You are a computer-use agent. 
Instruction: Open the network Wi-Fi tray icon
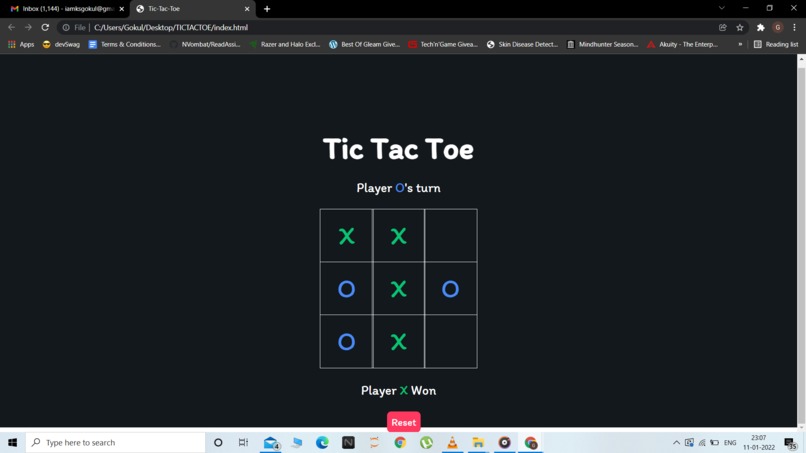point(702,442)
